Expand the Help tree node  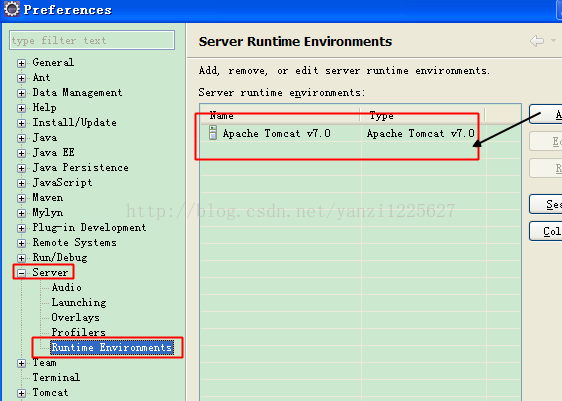(x=22, y=108)
